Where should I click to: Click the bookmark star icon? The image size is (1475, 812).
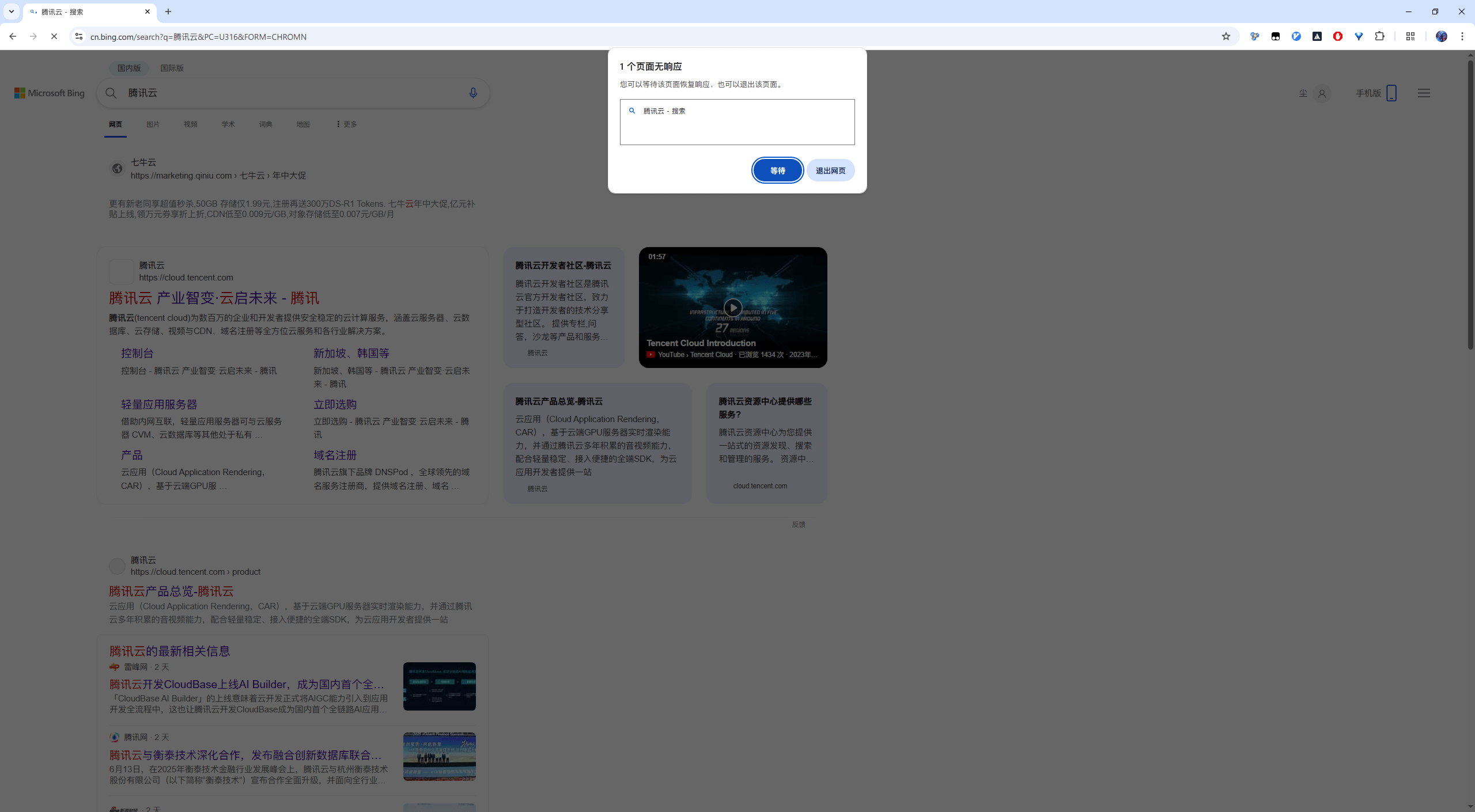1226,36
